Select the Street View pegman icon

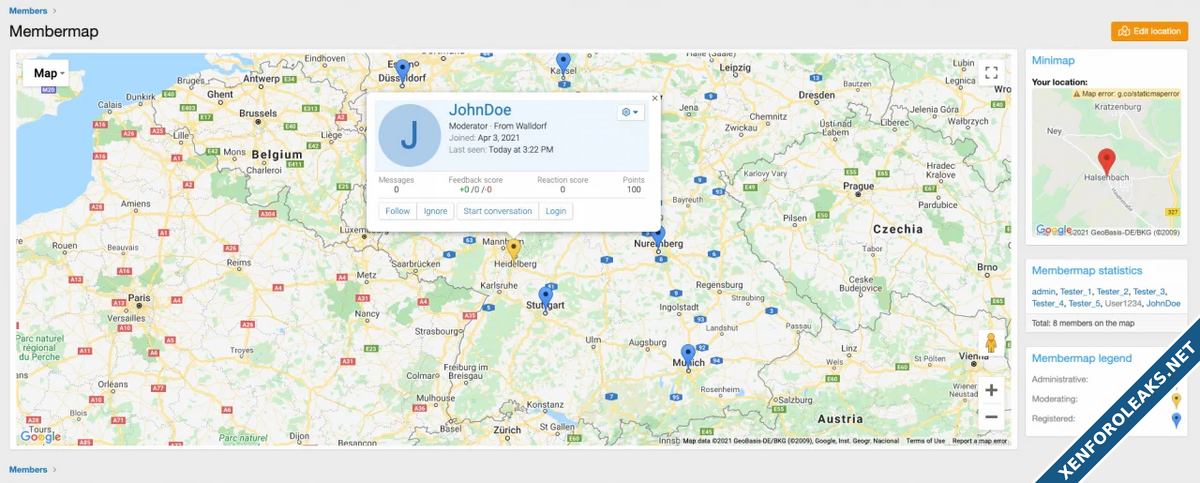click(991, 343)
